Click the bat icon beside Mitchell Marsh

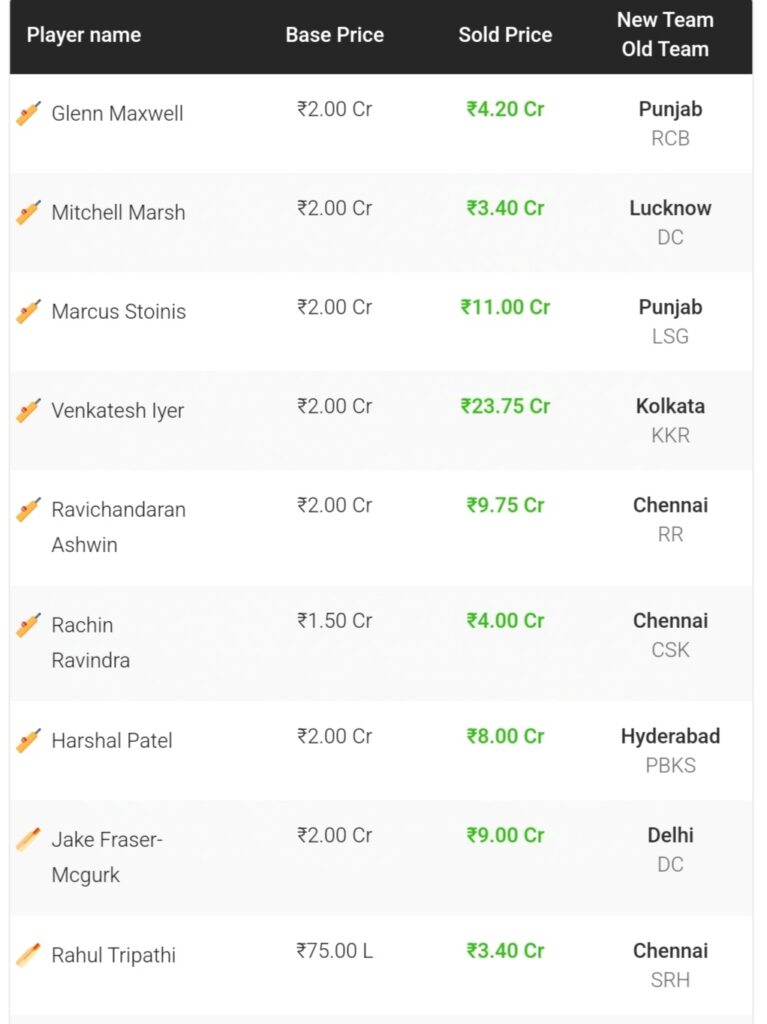tap(28, 212)
